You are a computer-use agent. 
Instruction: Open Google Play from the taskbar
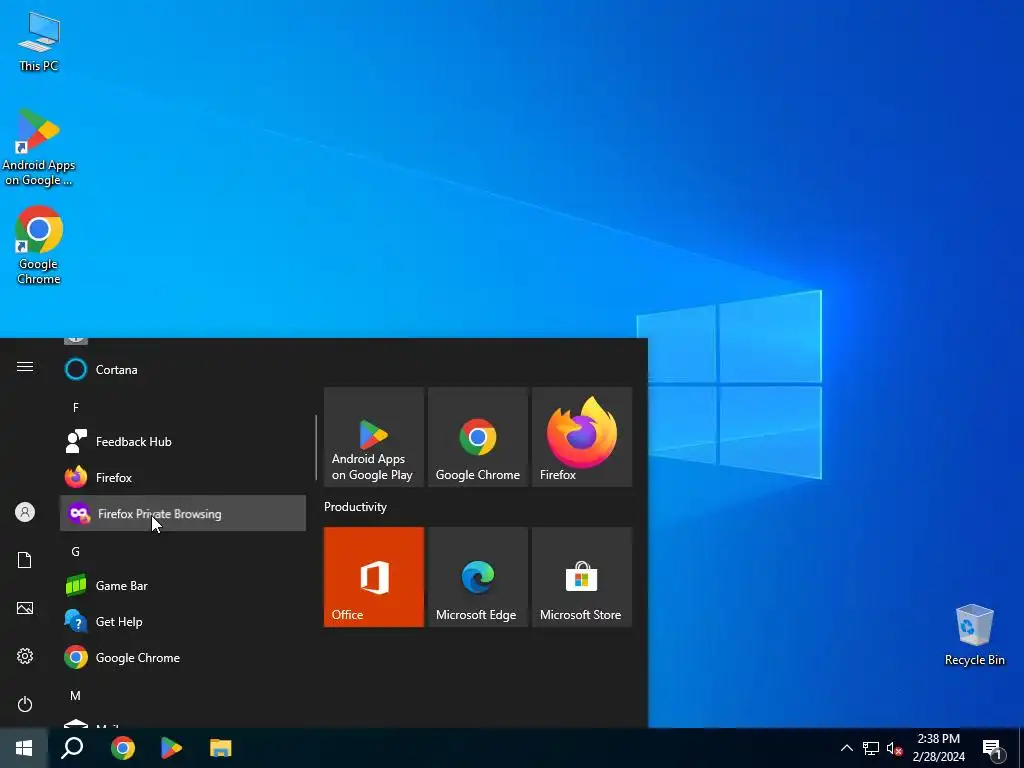[x=171, y=748]
